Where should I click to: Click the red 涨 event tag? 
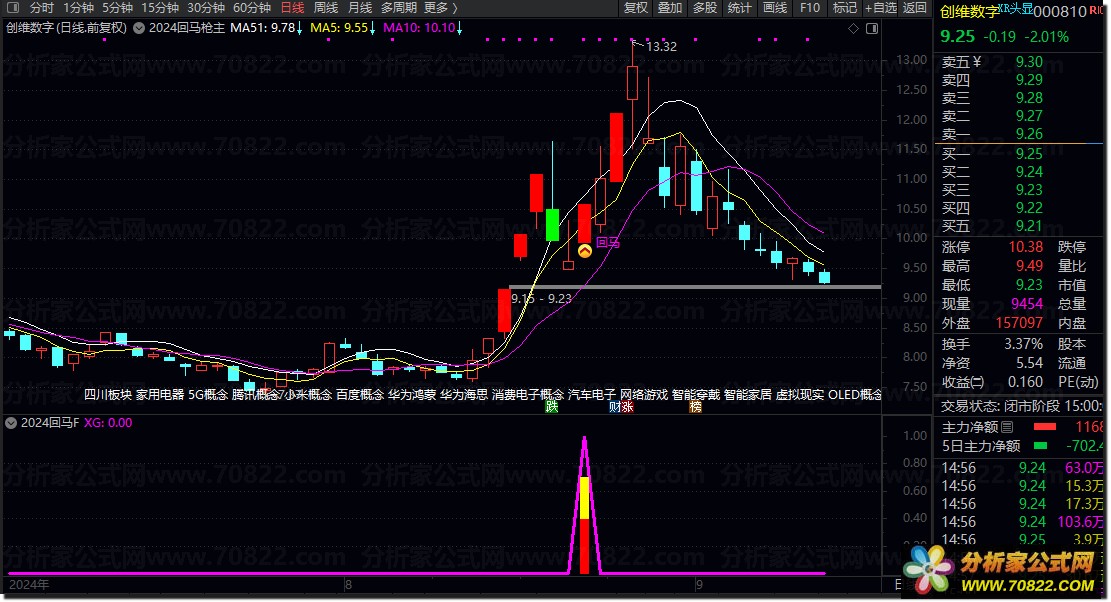(x=627, y=407)
